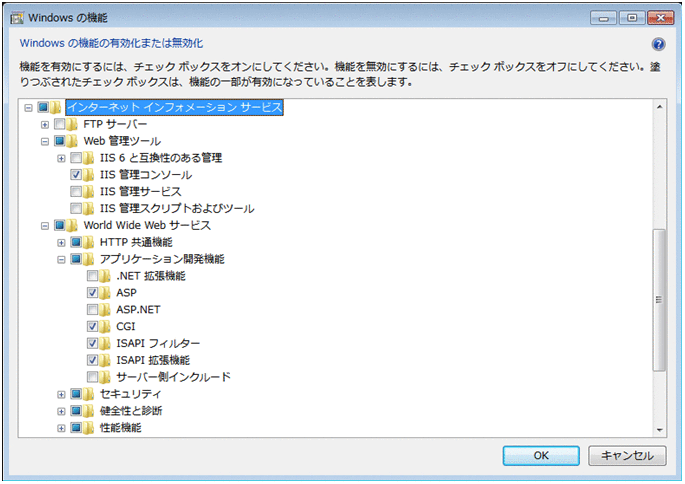Image resolution: width=685 pixels, height=484 pixels.
Task: Click the Web 管理ツール folder icon
Action: pyautogui.click(x=74, y=141)
